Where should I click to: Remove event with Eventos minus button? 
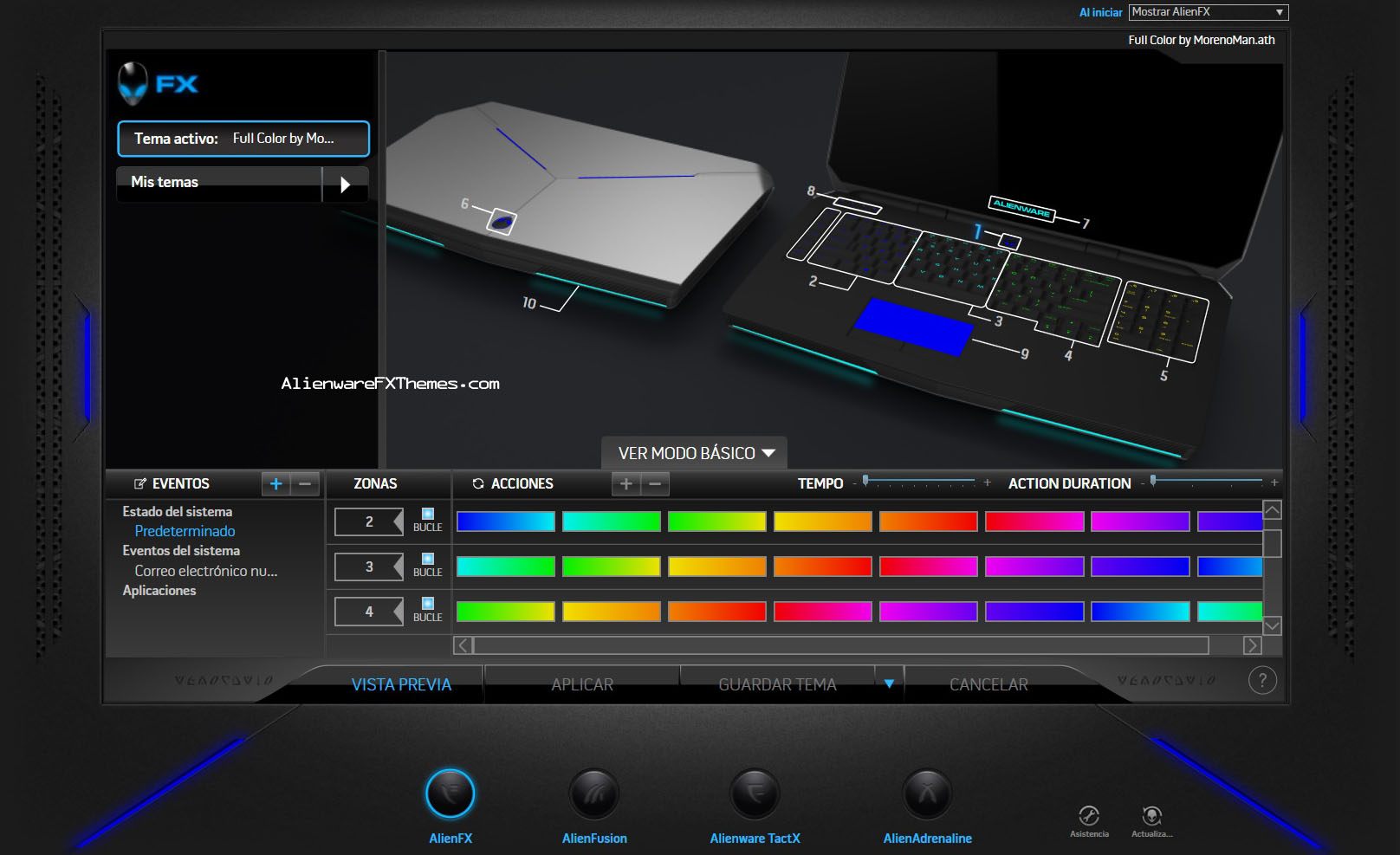pyautogui.click(x=305, y=483)
